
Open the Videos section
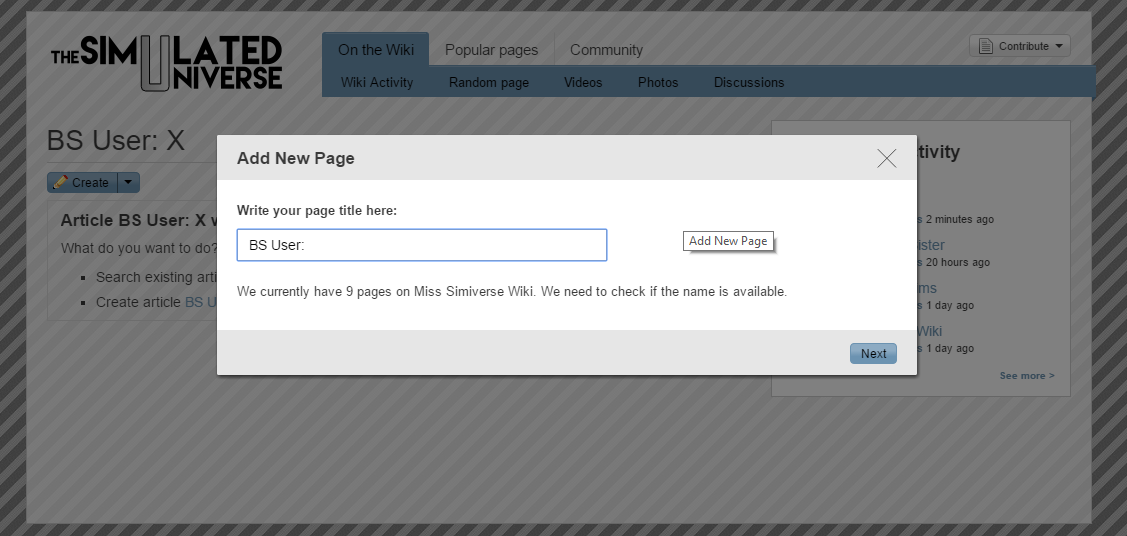[583, 82]
